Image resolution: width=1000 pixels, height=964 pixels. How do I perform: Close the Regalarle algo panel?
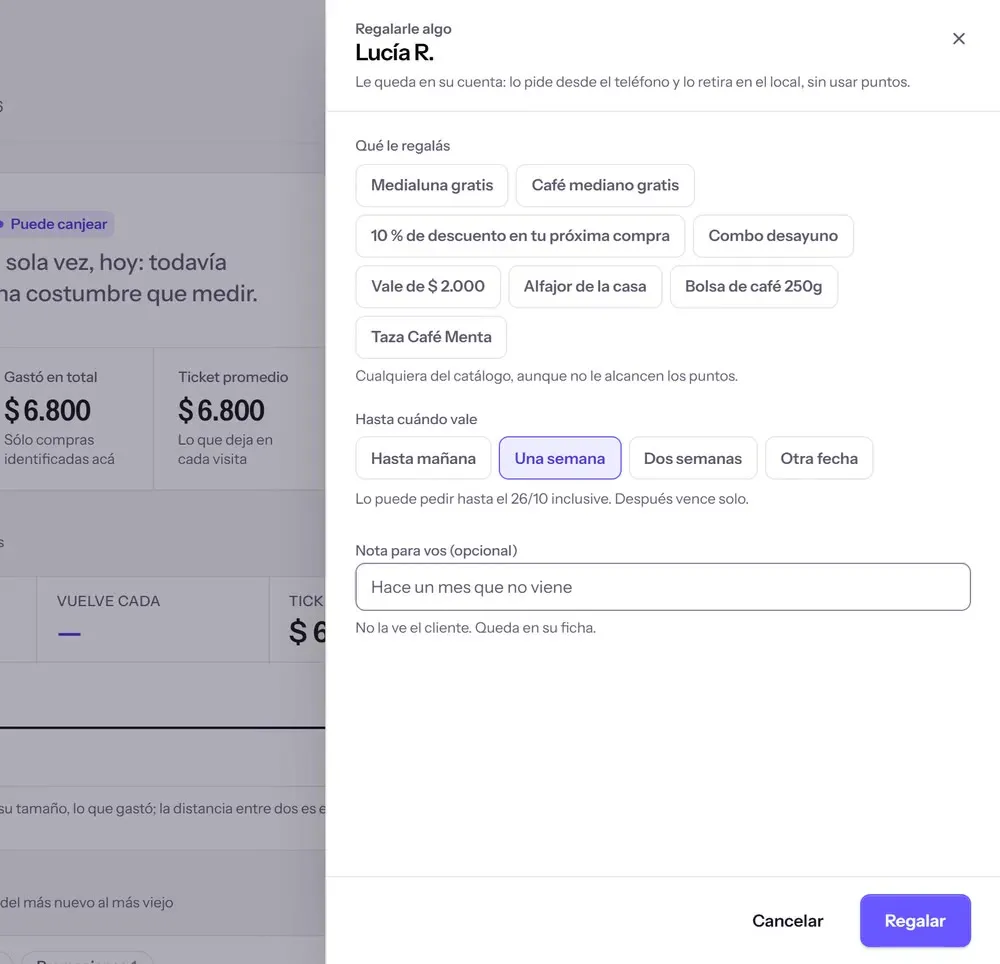point(959,39)
